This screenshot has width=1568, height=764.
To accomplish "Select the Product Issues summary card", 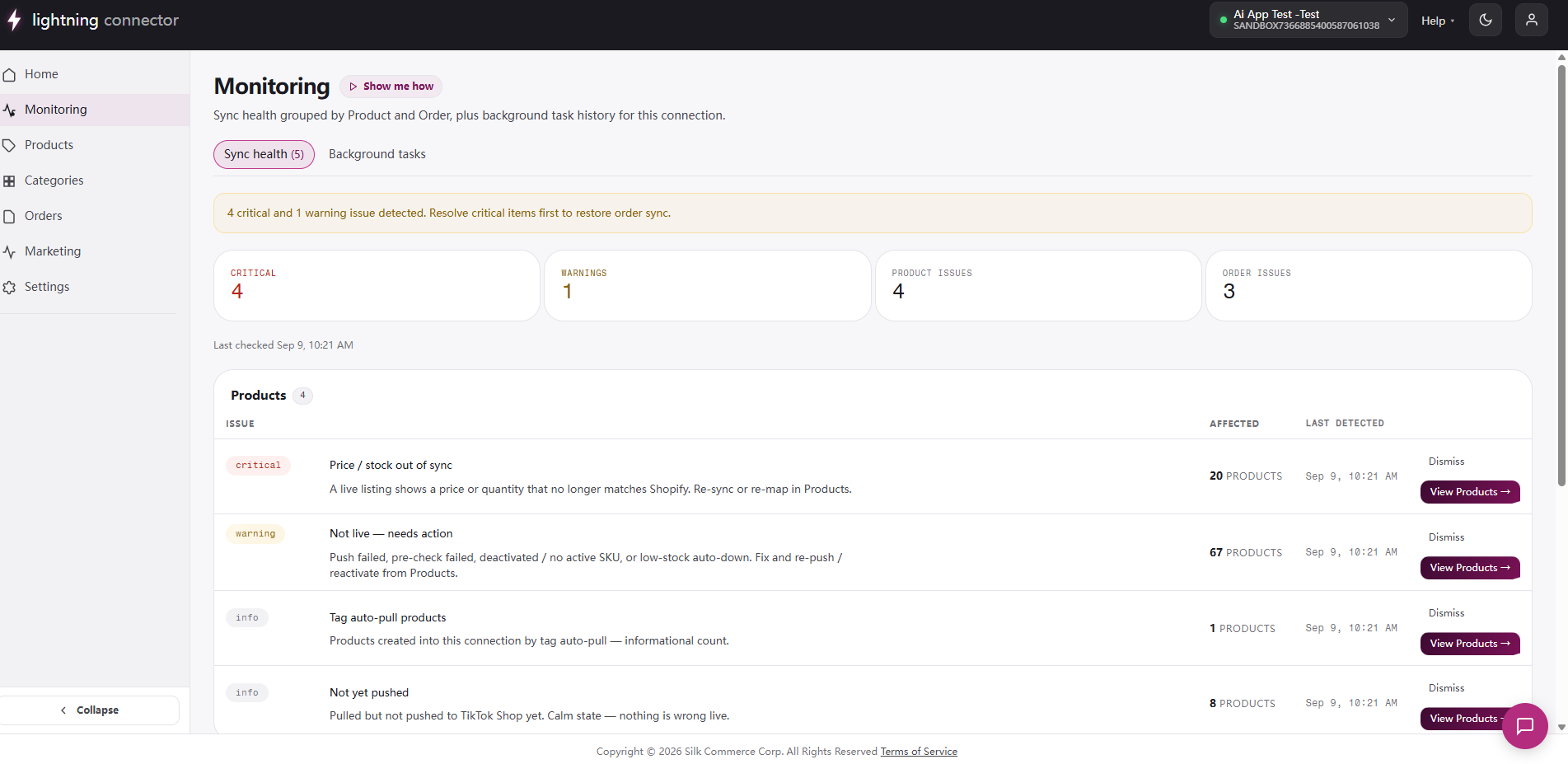I will (1038, 286).
